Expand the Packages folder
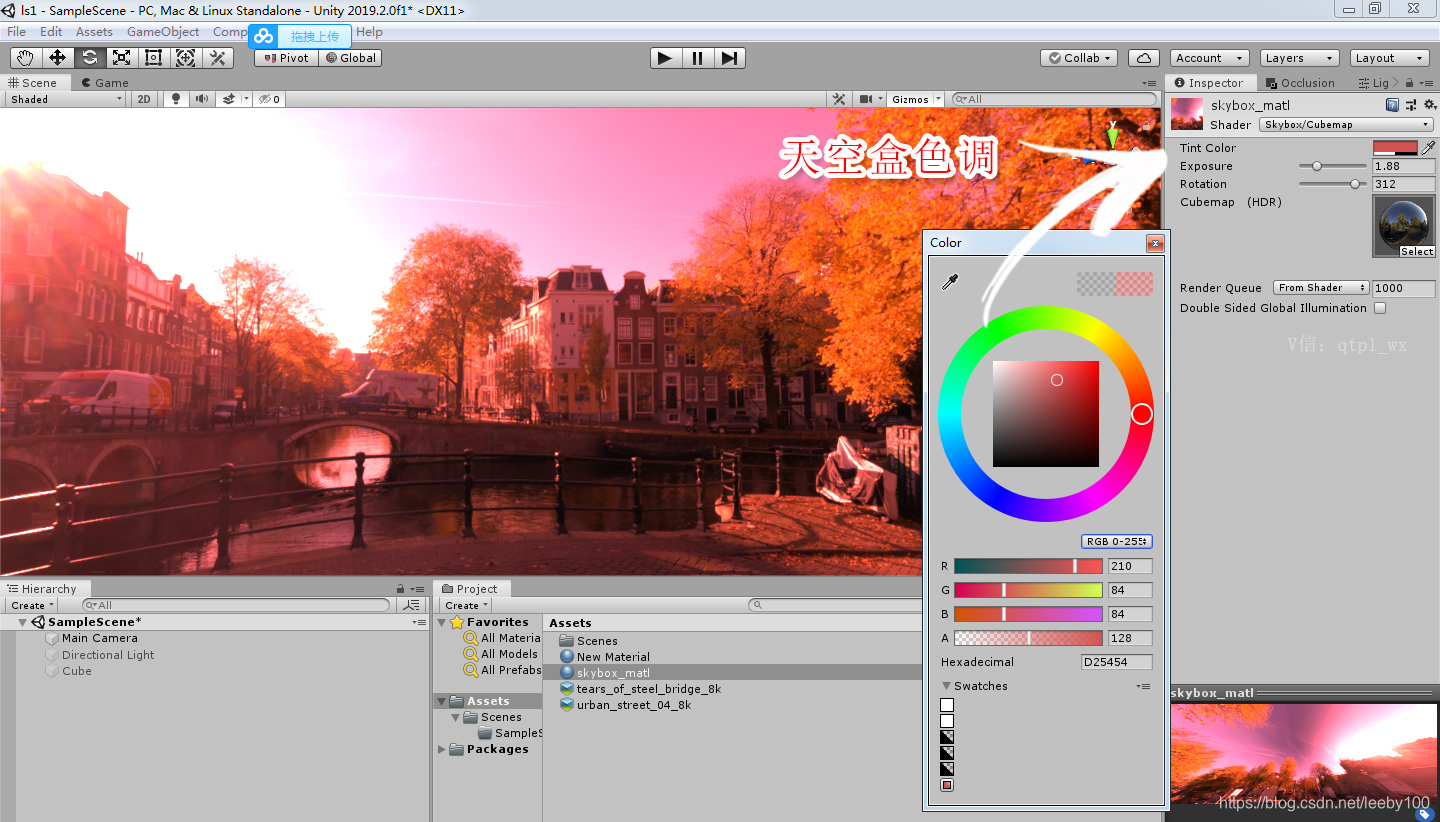Screen dimensions: 1440x822 442,749
